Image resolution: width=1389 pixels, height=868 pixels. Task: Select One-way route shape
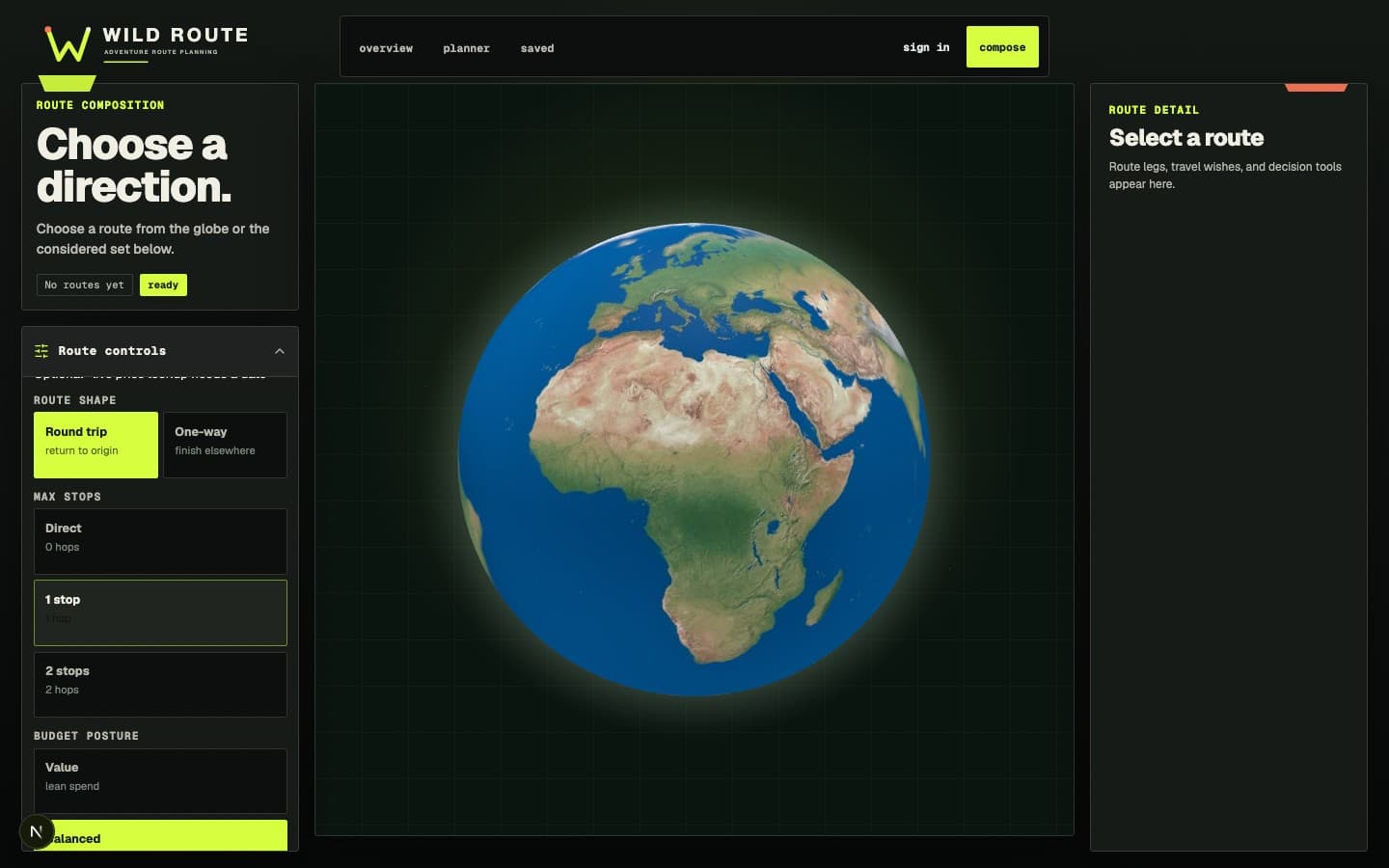[225, 445]
